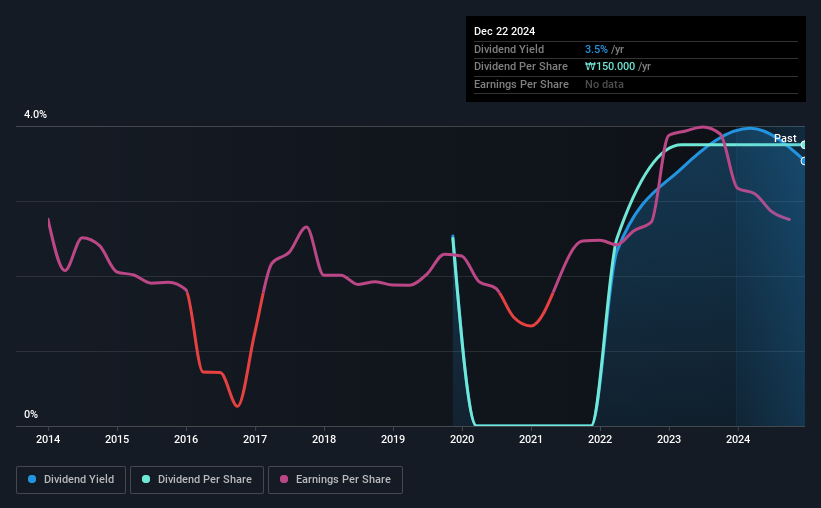Click the teal endpoint marker on Dividend Per Share line
This screenshot has height=508, width=821.
point(804,145)
